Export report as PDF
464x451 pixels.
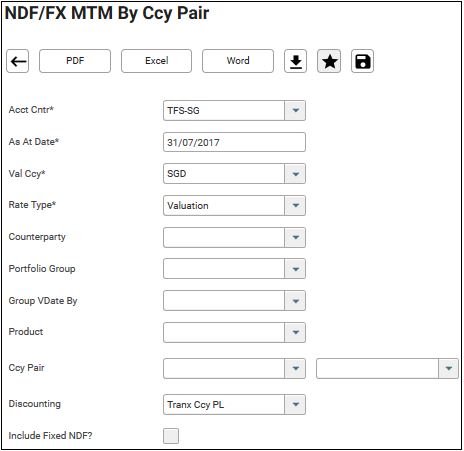(x=75, y=61)
